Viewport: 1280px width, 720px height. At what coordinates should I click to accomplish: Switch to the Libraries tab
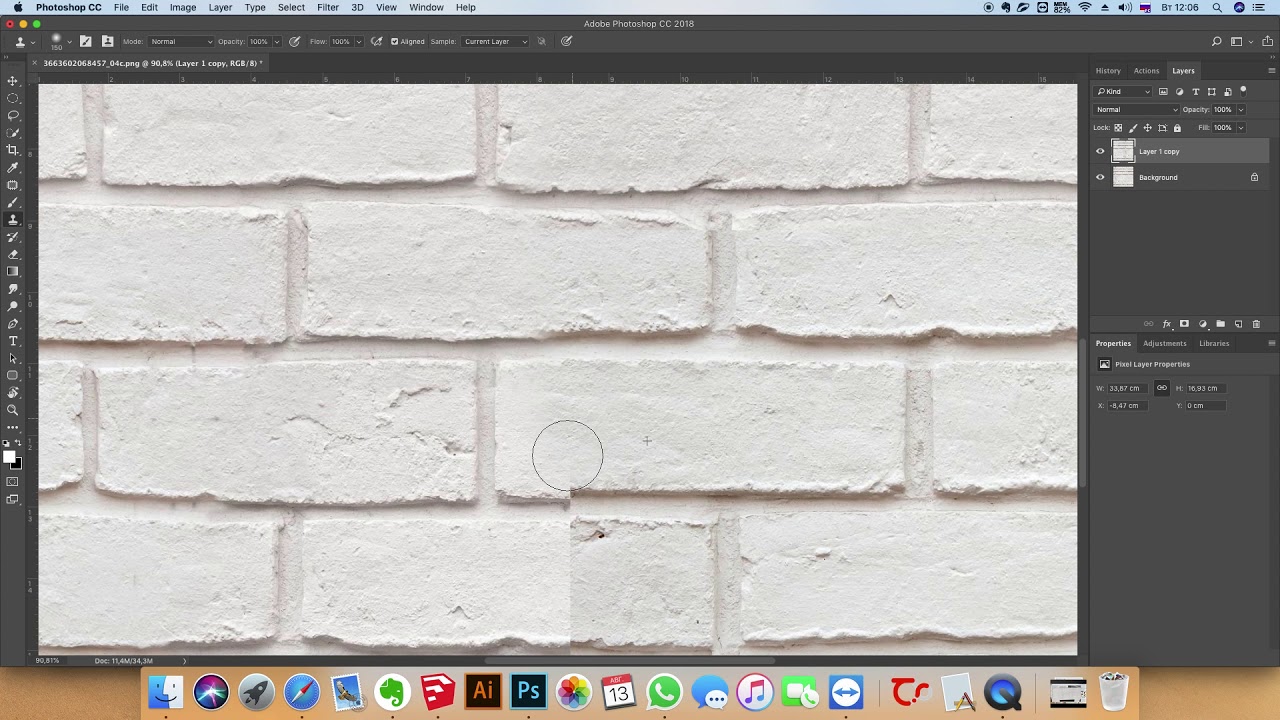(x=1214, y=343)
